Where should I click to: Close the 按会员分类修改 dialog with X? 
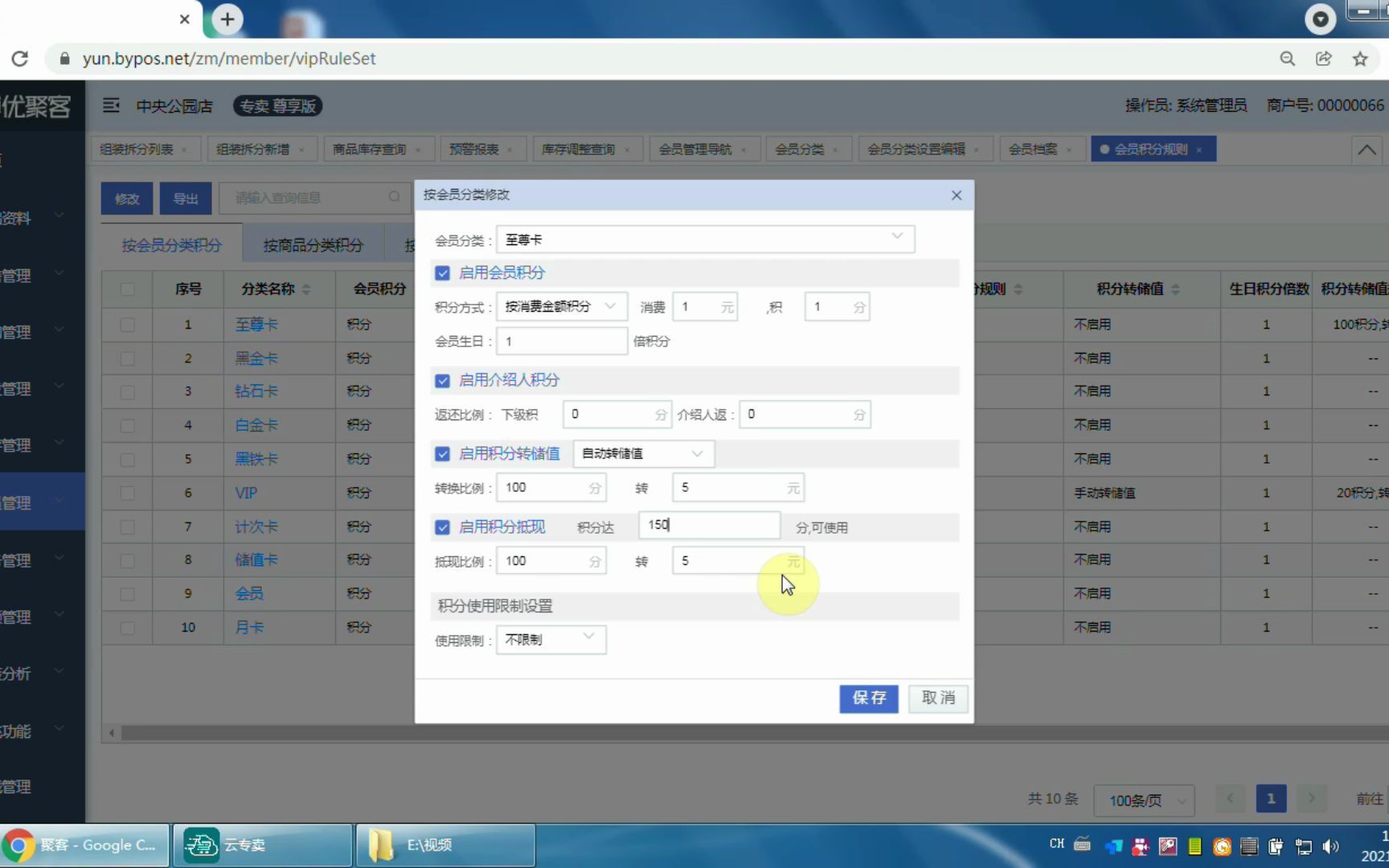957,195
